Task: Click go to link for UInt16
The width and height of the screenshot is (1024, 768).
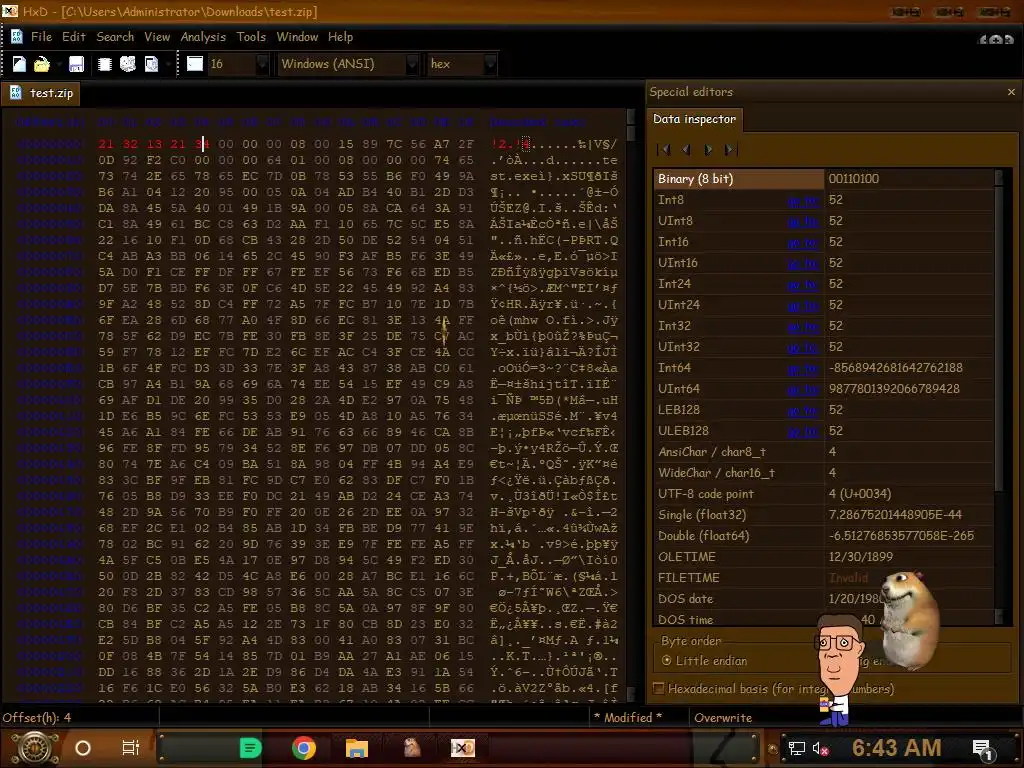Action: pos(803,263)
